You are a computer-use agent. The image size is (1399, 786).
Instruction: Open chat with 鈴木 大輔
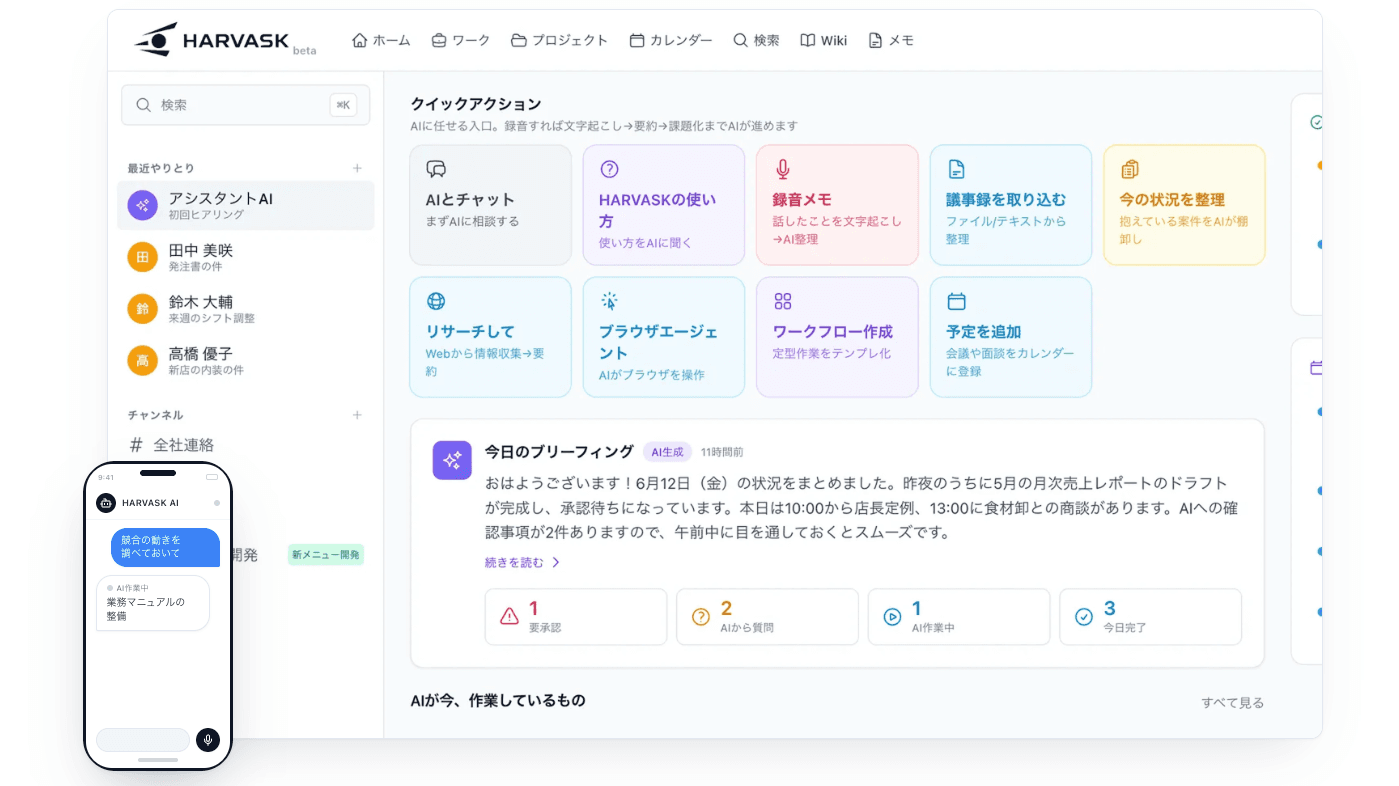click(x=246, y=309)
